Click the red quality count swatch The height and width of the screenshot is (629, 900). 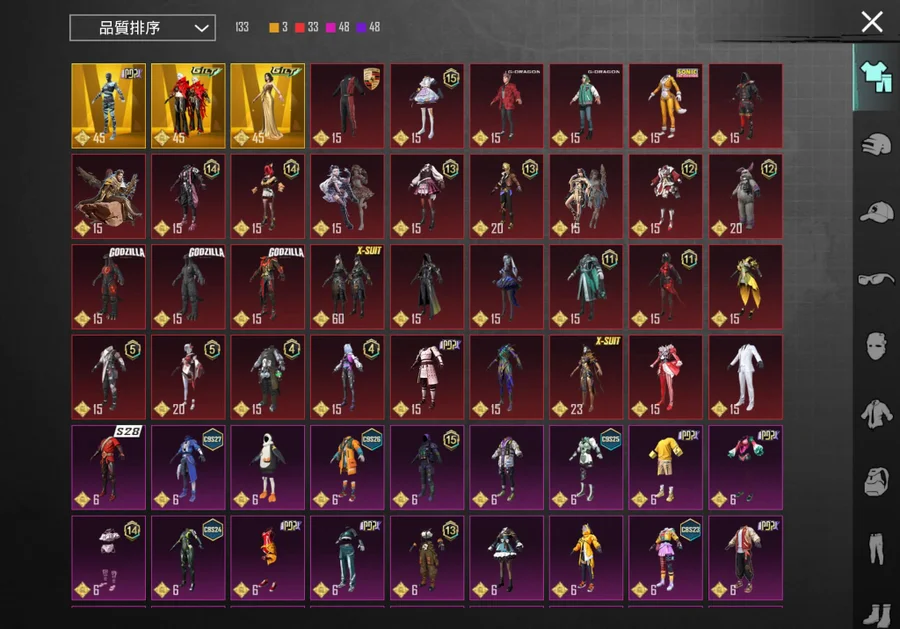coord(299,28)
